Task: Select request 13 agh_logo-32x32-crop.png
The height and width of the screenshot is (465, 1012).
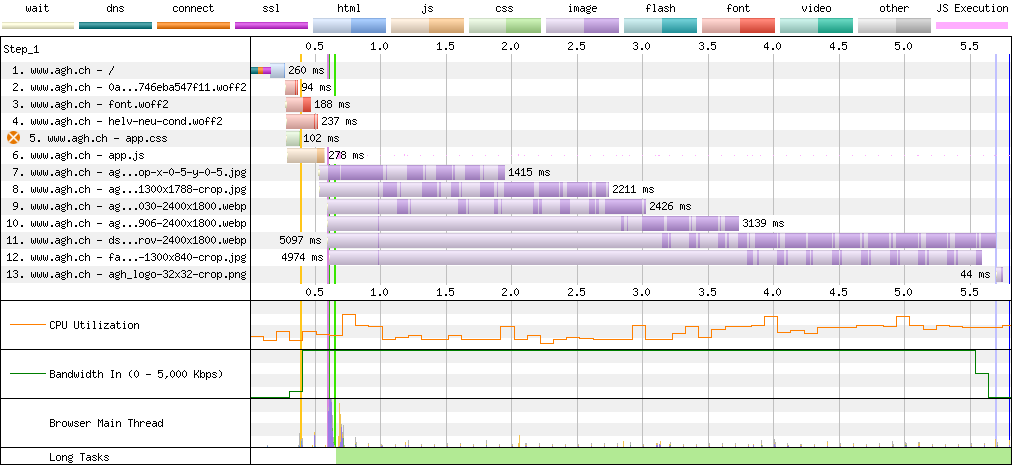Action: (x=126, y=274)
